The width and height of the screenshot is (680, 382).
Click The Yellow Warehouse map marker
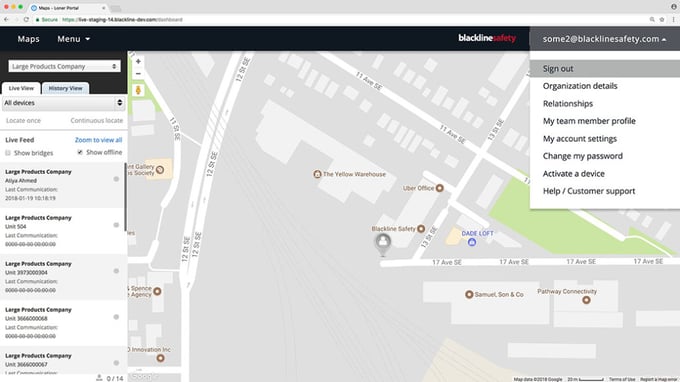pyautogui.click(x=317, y=174)
